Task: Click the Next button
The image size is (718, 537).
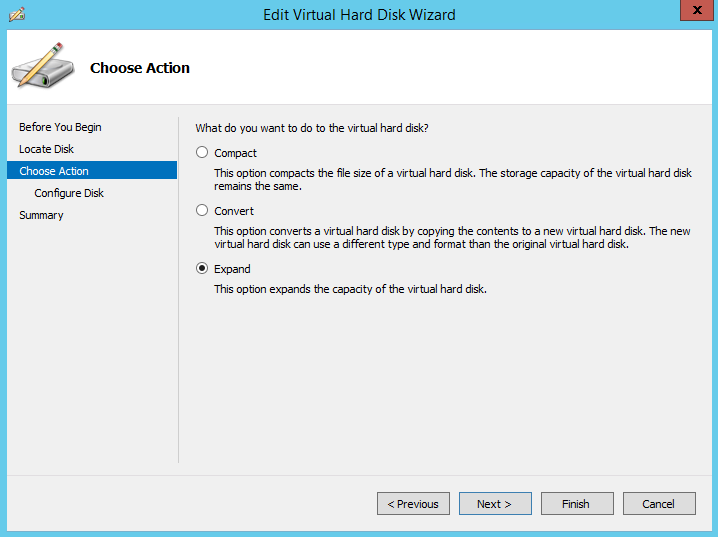Action: pyautogui.click(x=495, y=504)
